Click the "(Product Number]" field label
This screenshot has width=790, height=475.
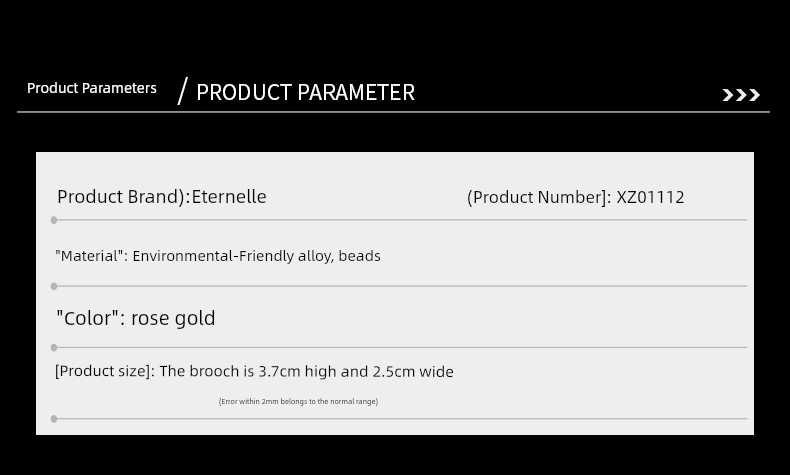click(538, 197)
